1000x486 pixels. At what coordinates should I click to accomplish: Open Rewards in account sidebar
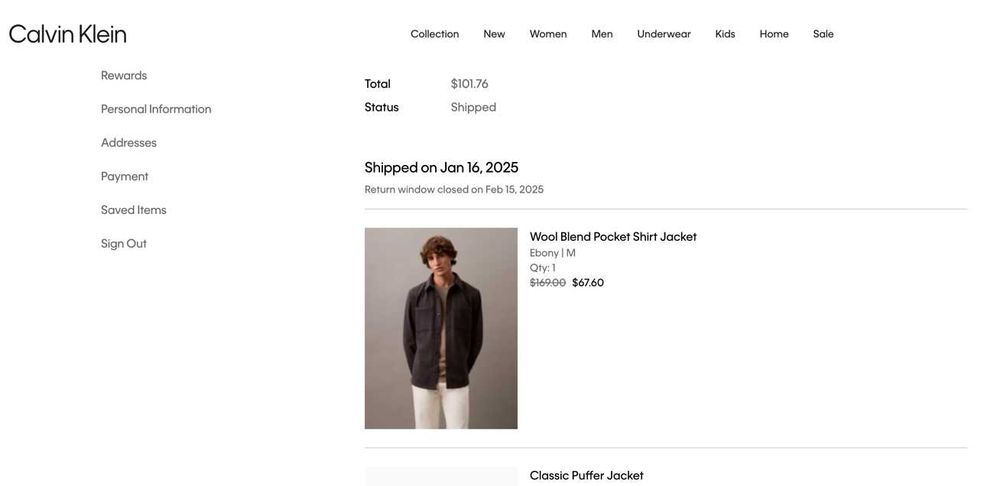[124, 76]
